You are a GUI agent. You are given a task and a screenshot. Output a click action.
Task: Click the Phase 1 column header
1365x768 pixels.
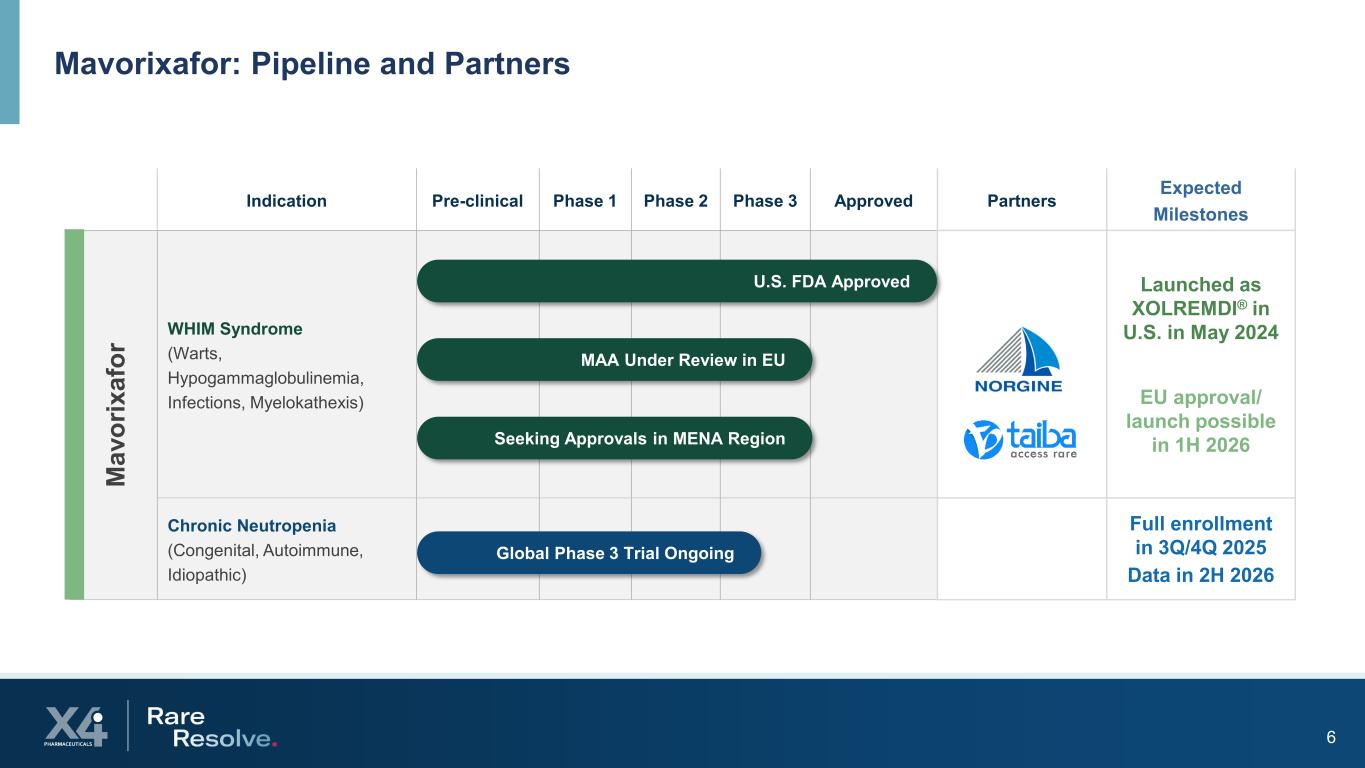[x=585, y=201]
